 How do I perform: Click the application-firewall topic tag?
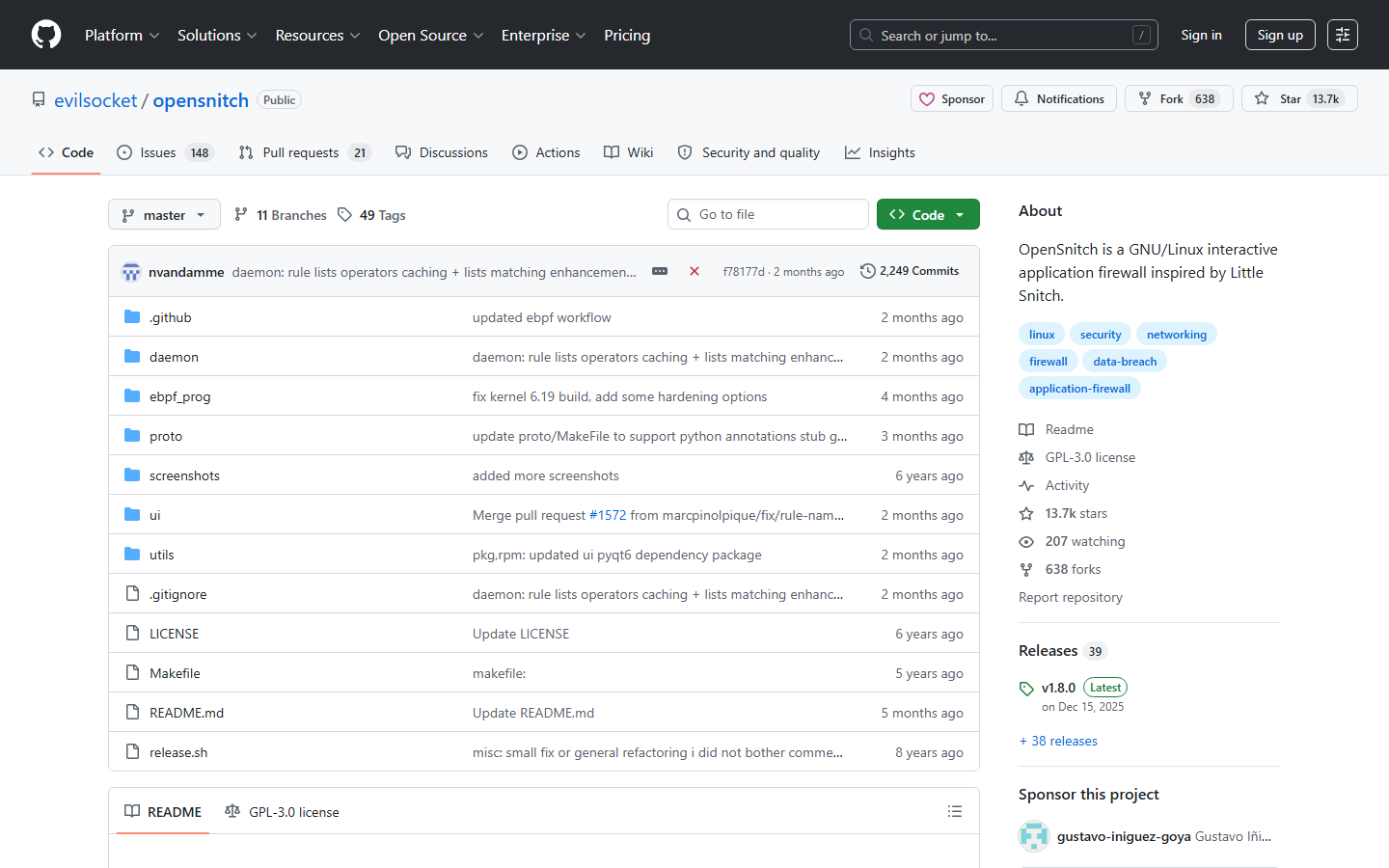1079,388
